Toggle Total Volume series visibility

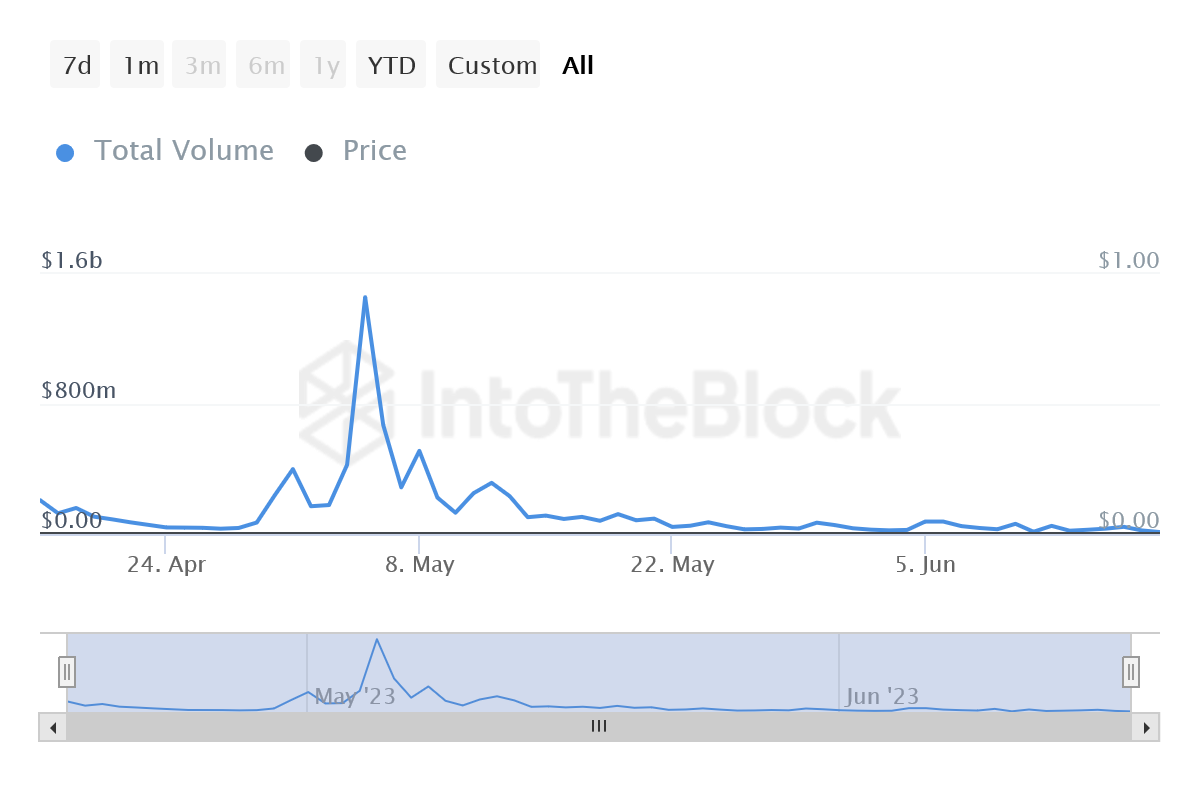tap(183, 151)
